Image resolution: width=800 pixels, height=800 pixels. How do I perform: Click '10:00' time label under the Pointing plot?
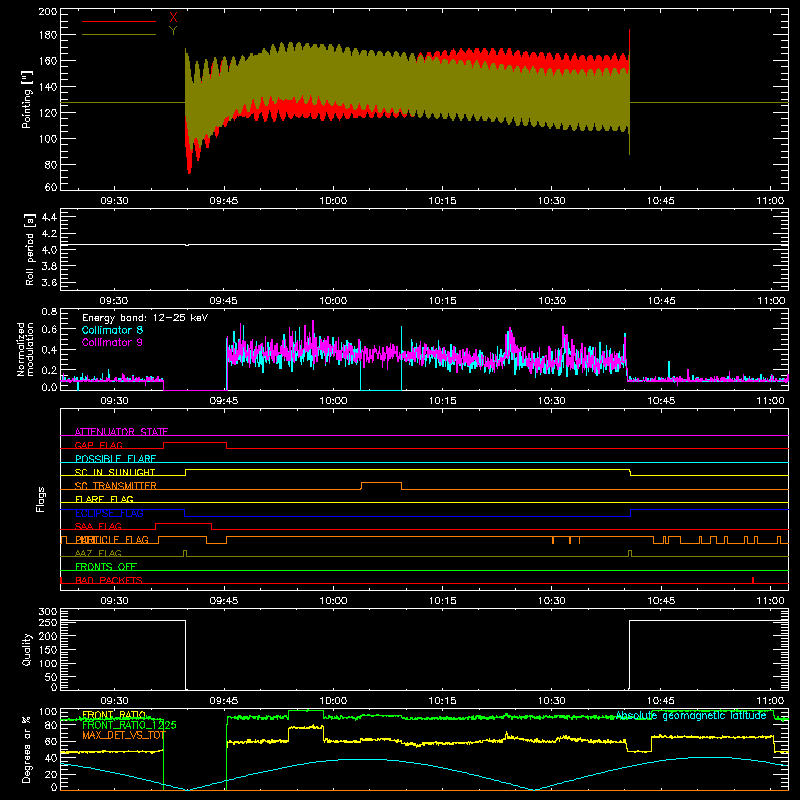[x=333, y=201]
